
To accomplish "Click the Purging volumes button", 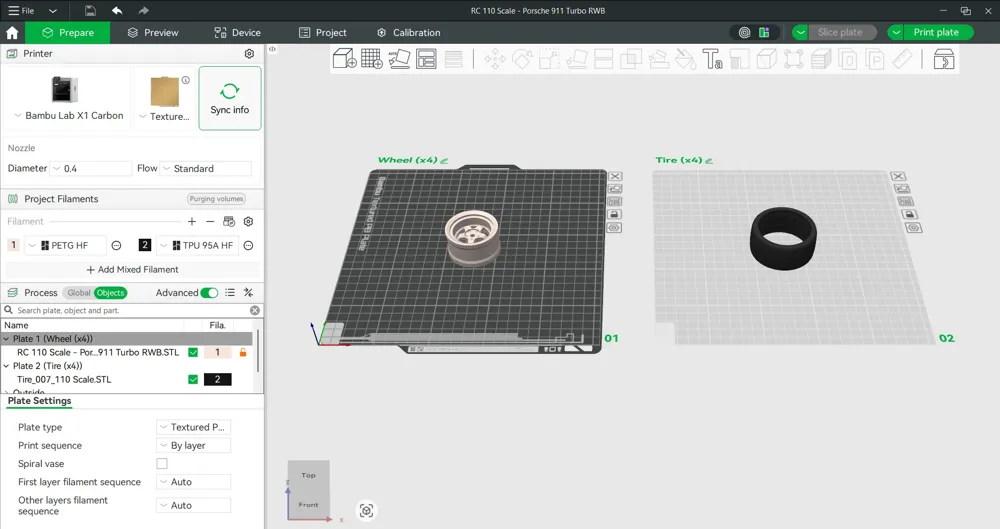I will click(216, 198).
